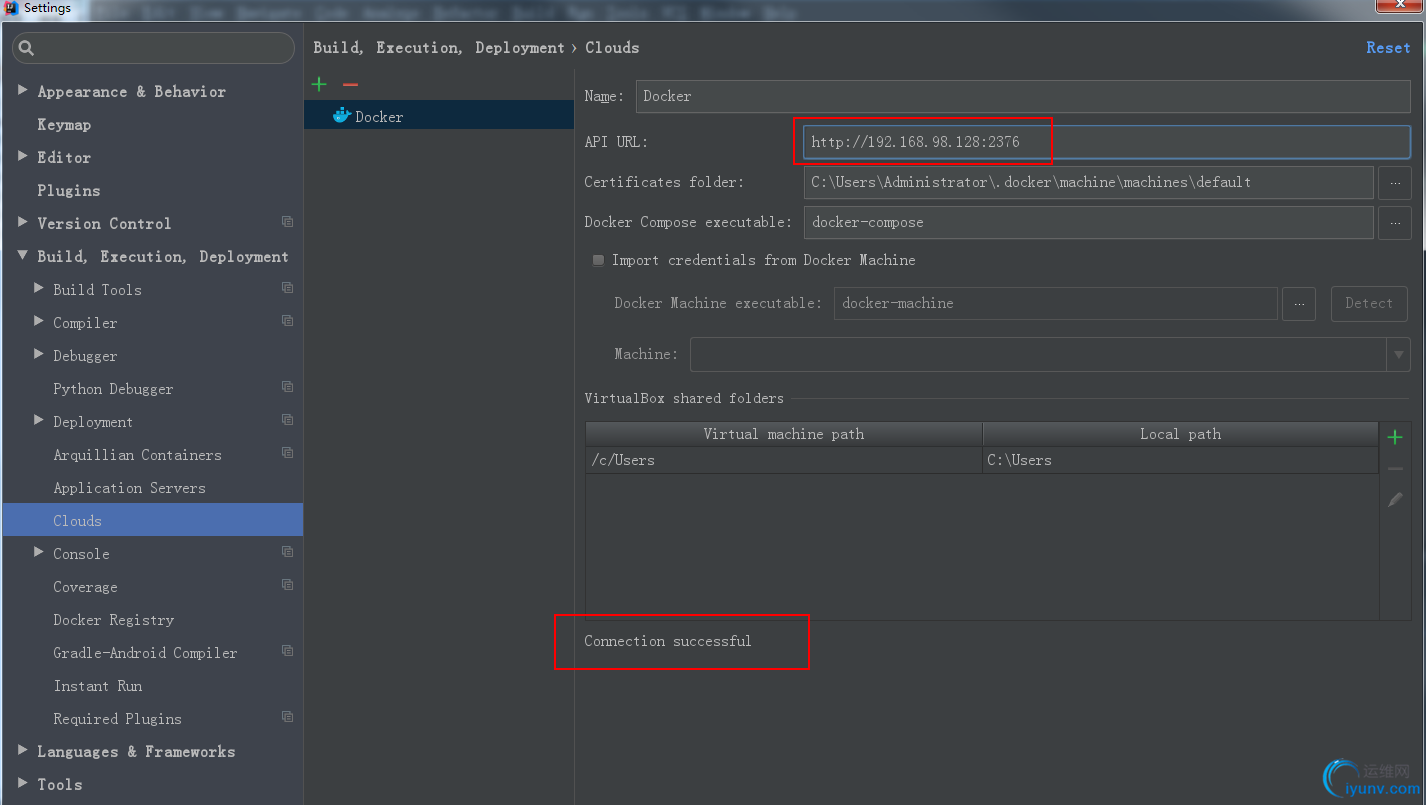Add shared folder with green plus icon
Image resolution: width=1426 pixels, height=805 pixels.
pos(1395,437)
